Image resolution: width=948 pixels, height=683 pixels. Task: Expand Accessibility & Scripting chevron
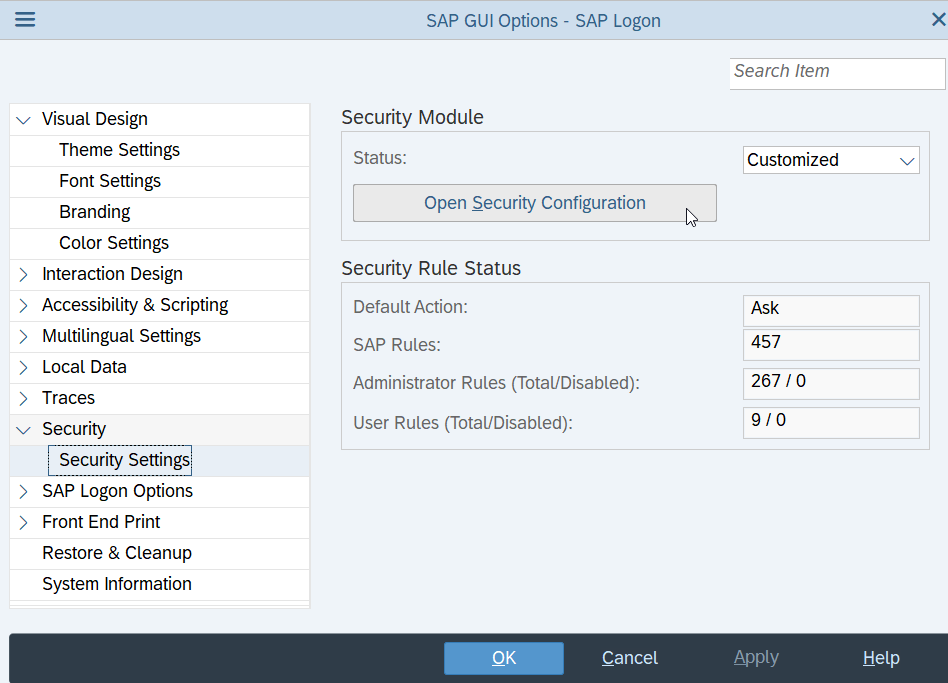pyautogui.click(x=24, y=305)
